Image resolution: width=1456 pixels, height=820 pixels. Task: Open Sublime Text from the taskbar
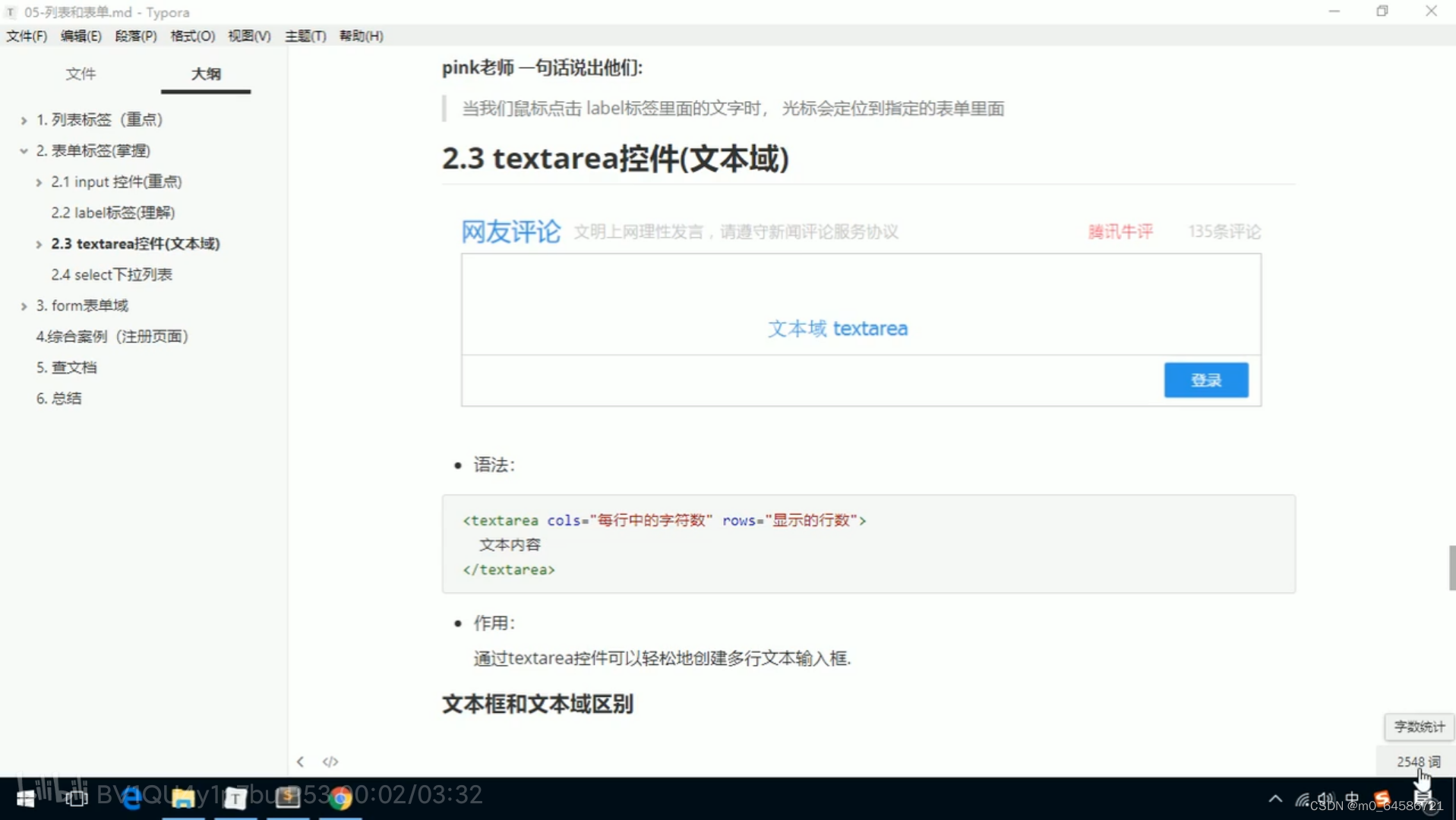point(288,796)
